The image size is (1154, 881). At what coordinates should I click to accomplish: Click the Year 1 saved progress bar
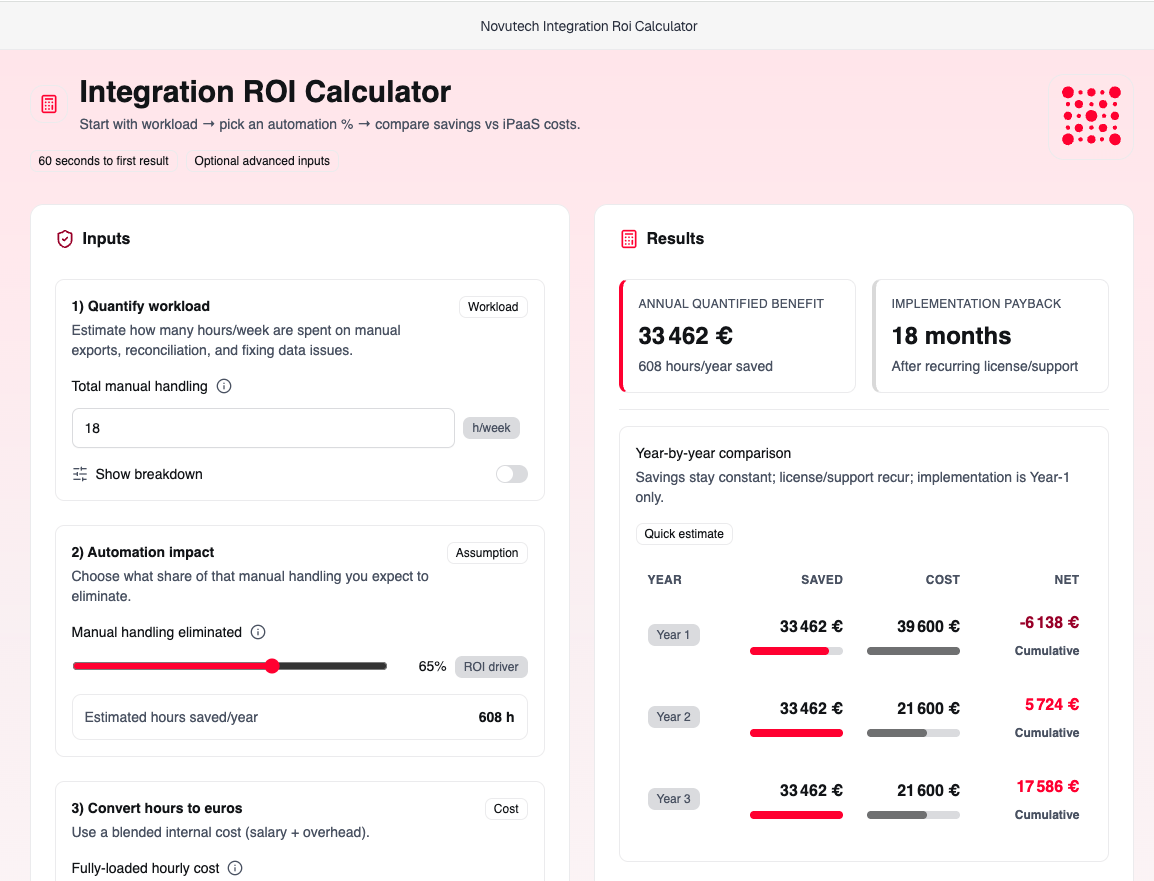click(796, 651)
